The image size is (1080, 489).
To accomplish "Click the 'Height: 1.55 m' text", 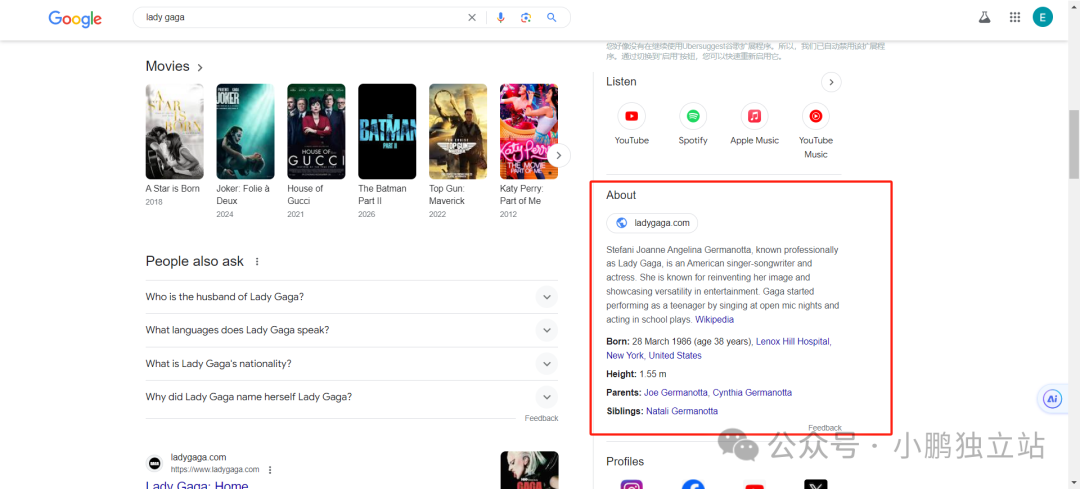I will pos(636,374).
